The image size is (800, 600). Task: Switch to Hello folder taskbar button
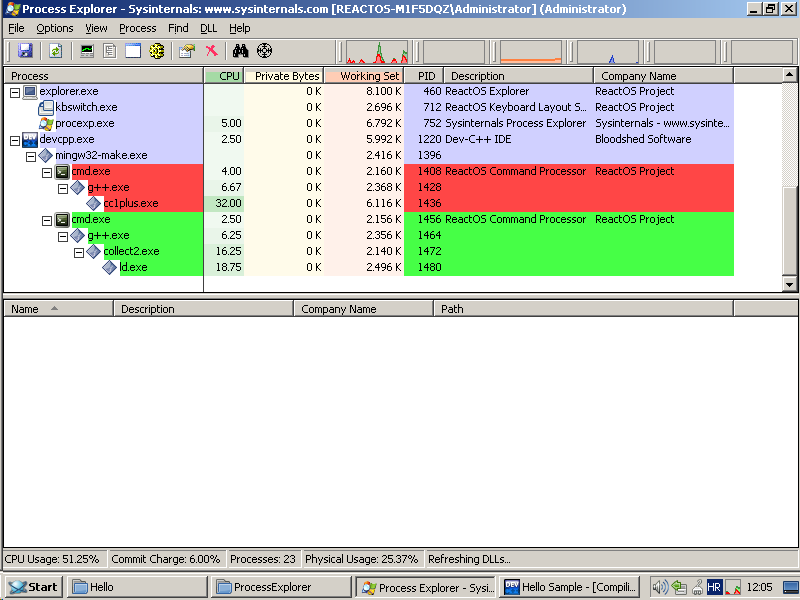pos(137,587)
